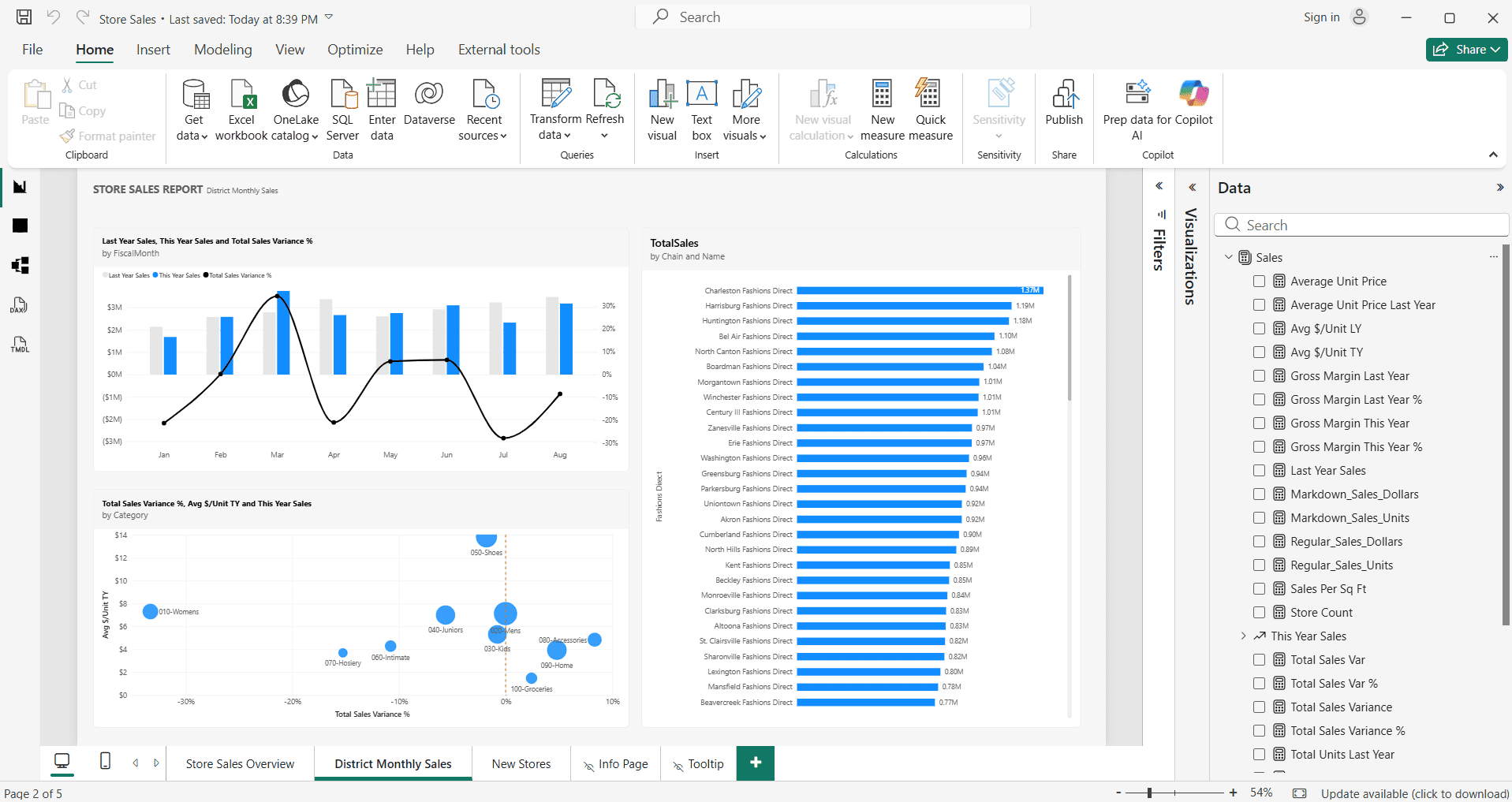This screenshot has width=1512, height=802.
Task: Open file title dropdown arrow
Action: click(x=329, y=17)
